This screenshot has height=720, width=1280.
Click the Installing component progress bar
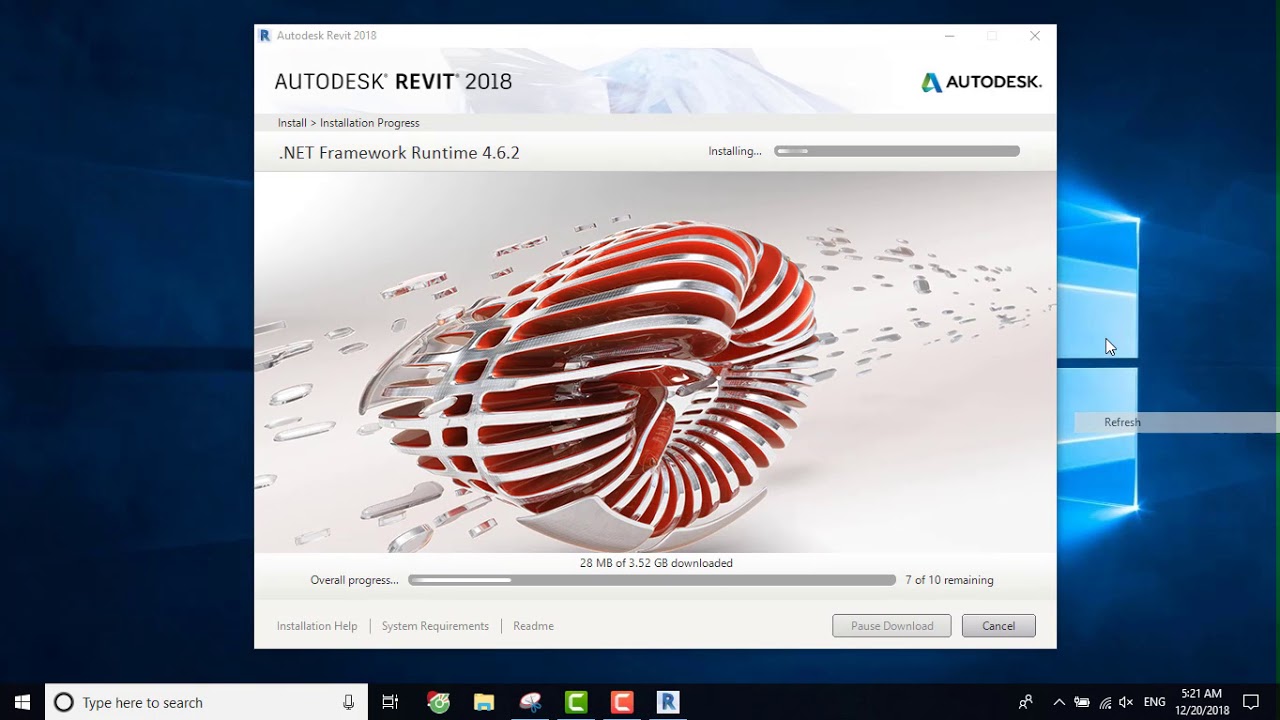897,151
